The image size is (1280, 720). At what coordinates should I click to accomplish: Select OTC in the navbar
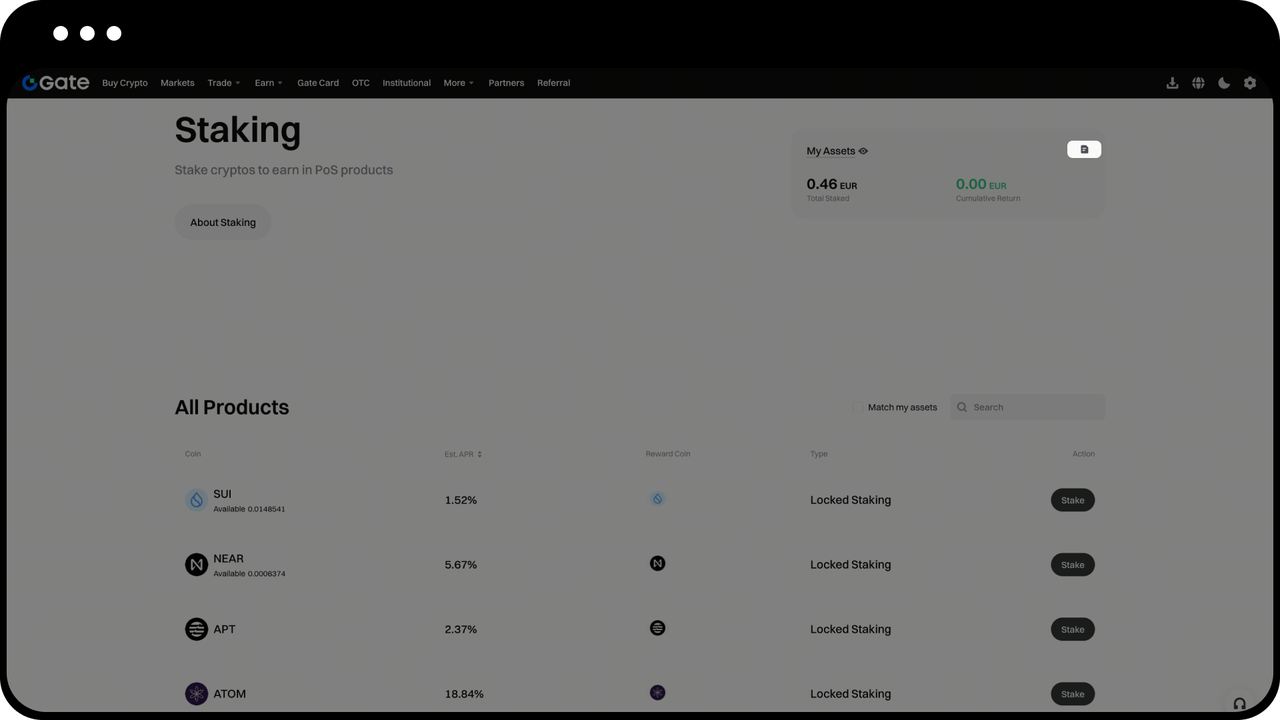(361, 83)
